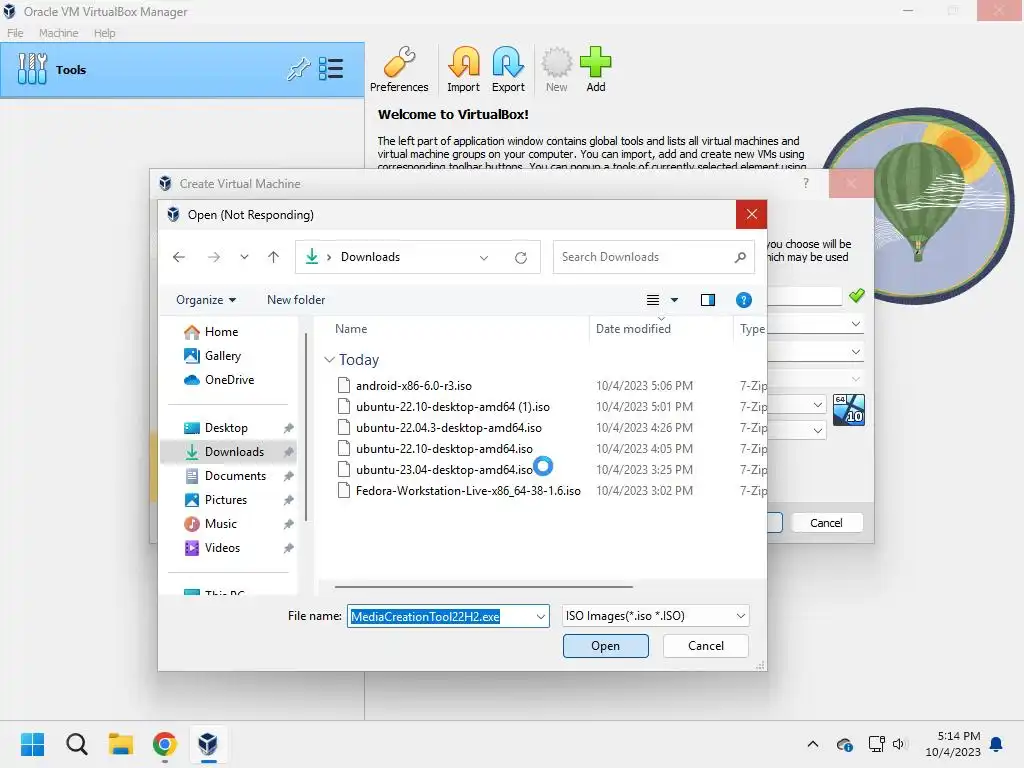Unpin Desktop via its pin icon

(288, 428)
